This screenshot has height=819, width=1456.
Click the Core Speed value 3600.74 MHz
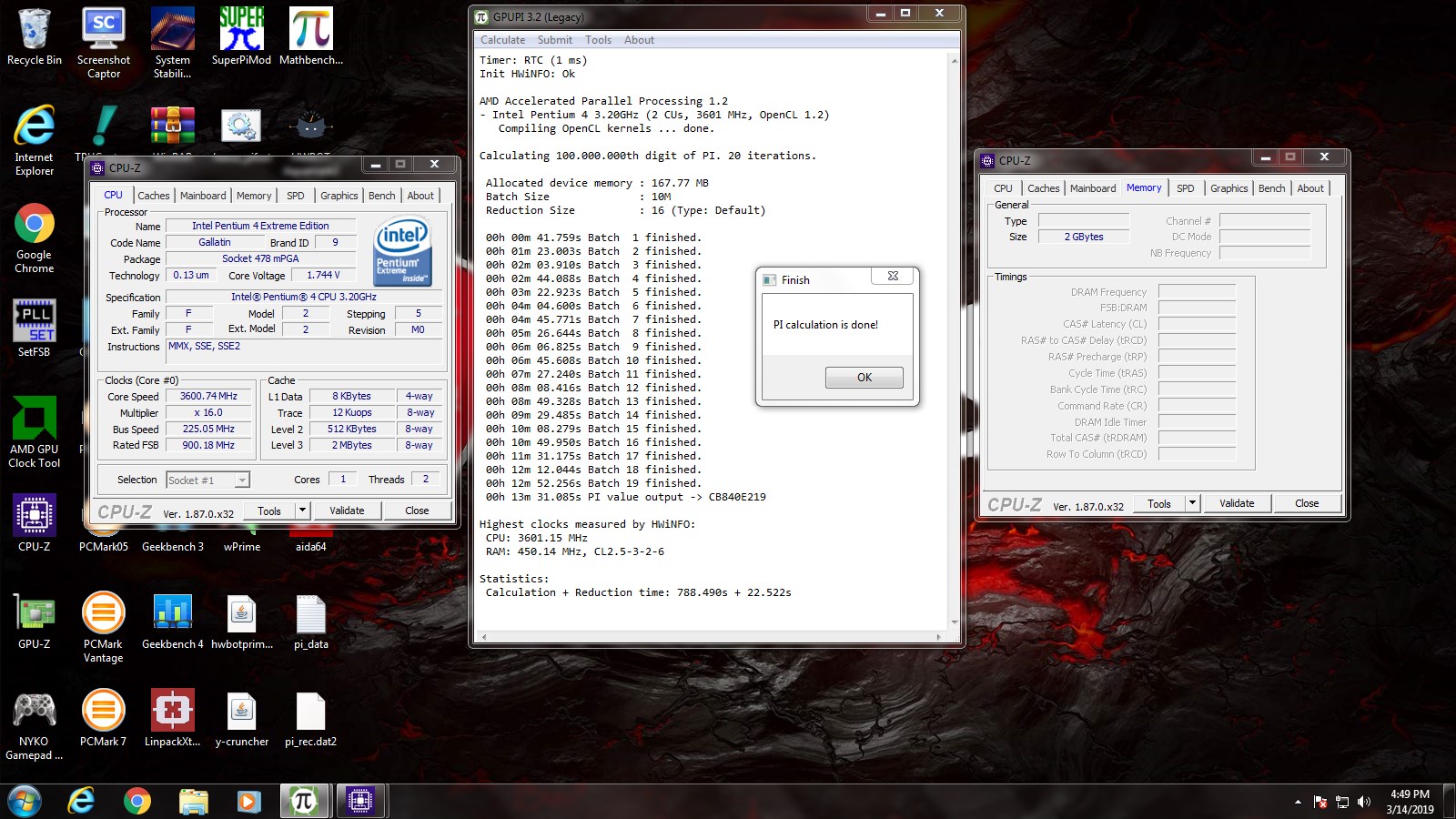click(208, 397)
